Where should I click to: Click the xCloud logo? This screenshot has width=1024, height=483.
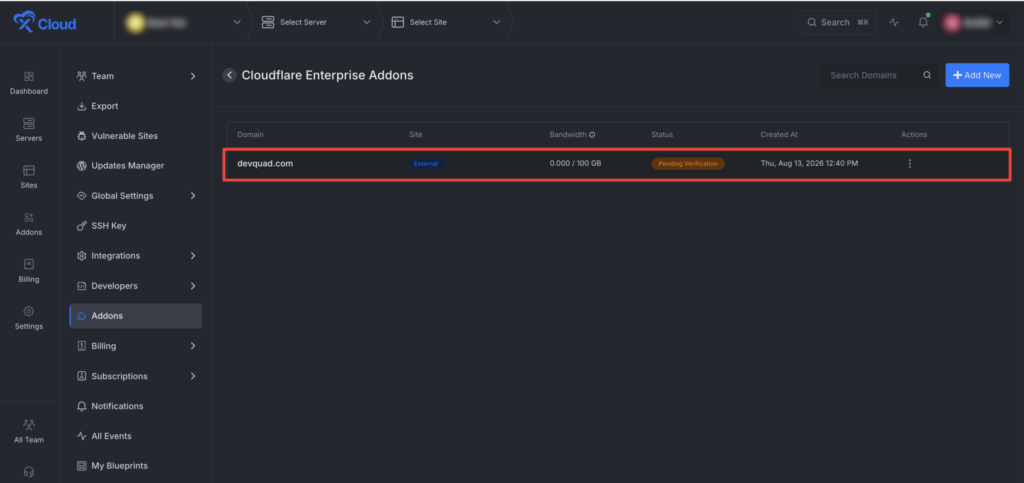click(45, 23)
